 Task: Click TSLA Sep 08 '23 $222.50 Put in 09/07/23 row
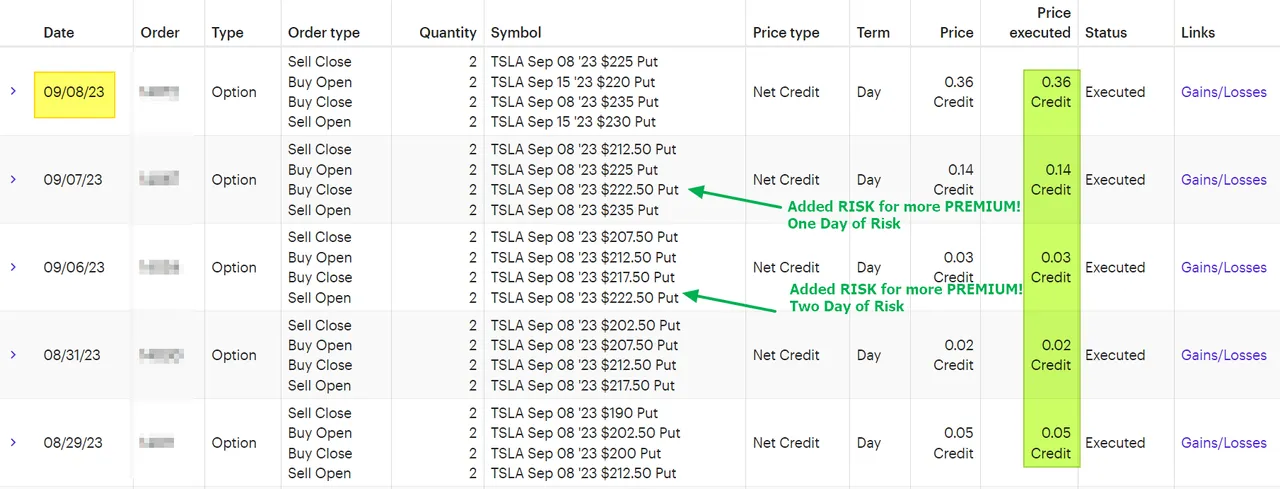click(585, 190)
